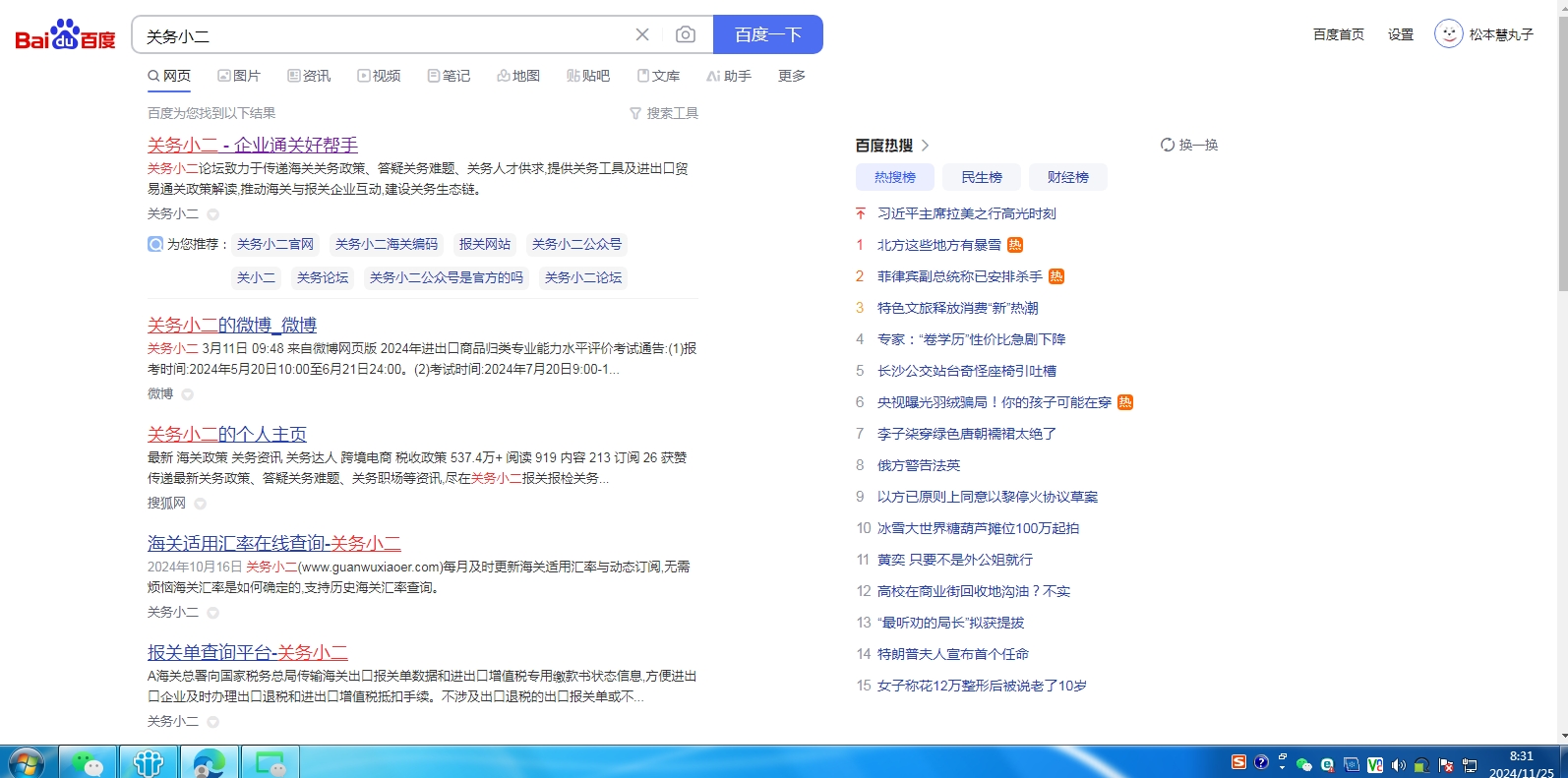This screenshot has width=1568, height=778.
Task: Click suggested search 关务论坛
Action: (x=323, y=277)
